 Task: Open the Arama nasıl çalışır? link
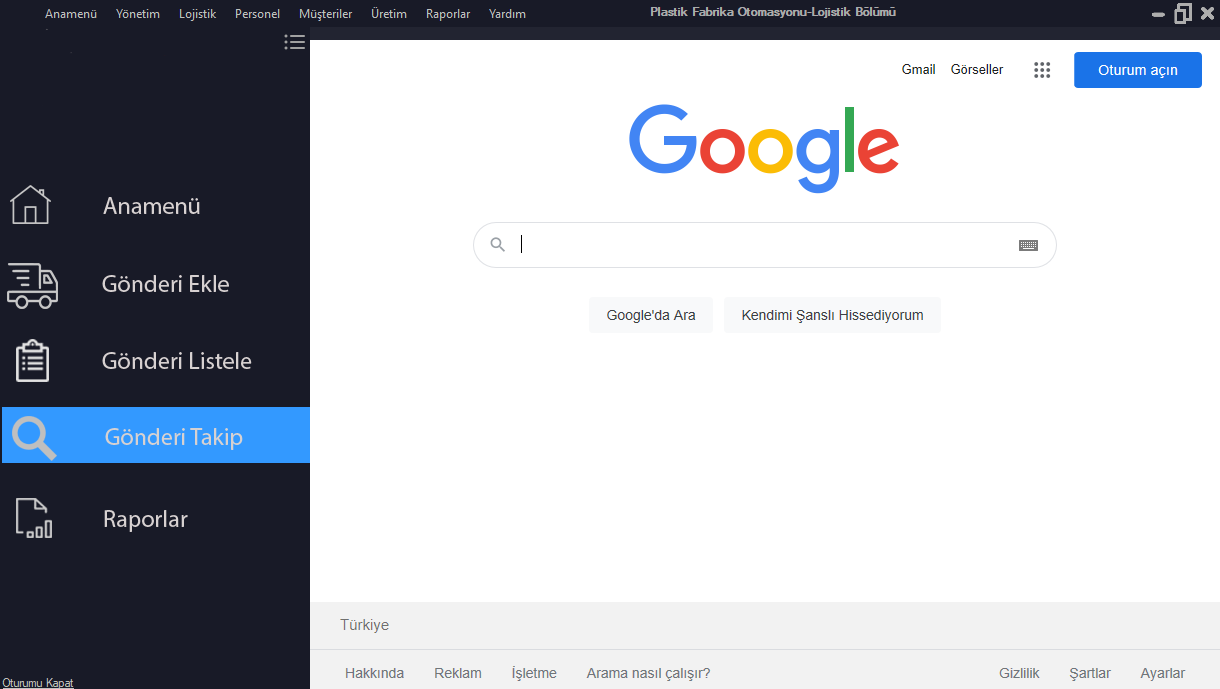click(x=649, y=673)
